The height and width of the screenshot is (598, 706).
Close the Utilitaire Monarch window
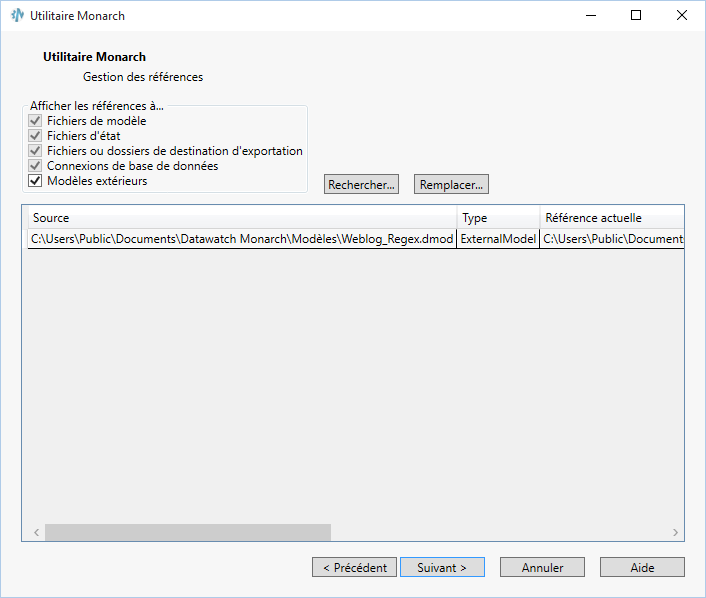click(682, 15)
